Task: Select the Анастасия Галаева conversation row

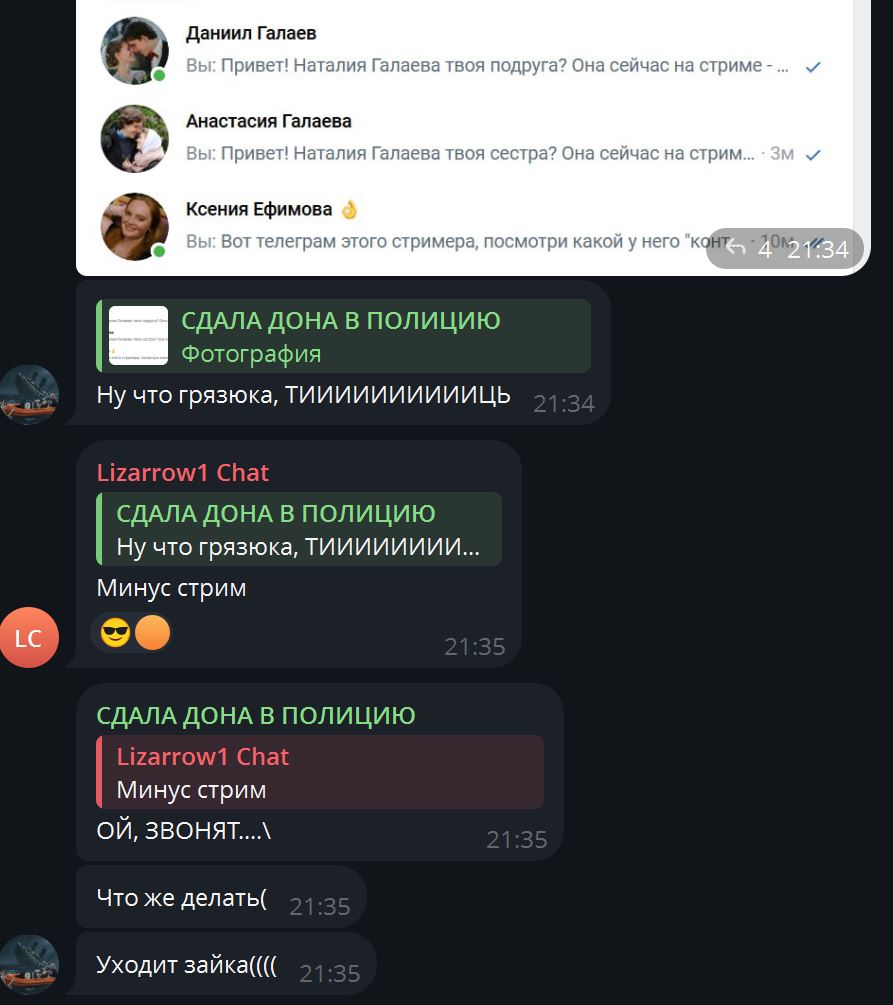Action: (464, 138)
